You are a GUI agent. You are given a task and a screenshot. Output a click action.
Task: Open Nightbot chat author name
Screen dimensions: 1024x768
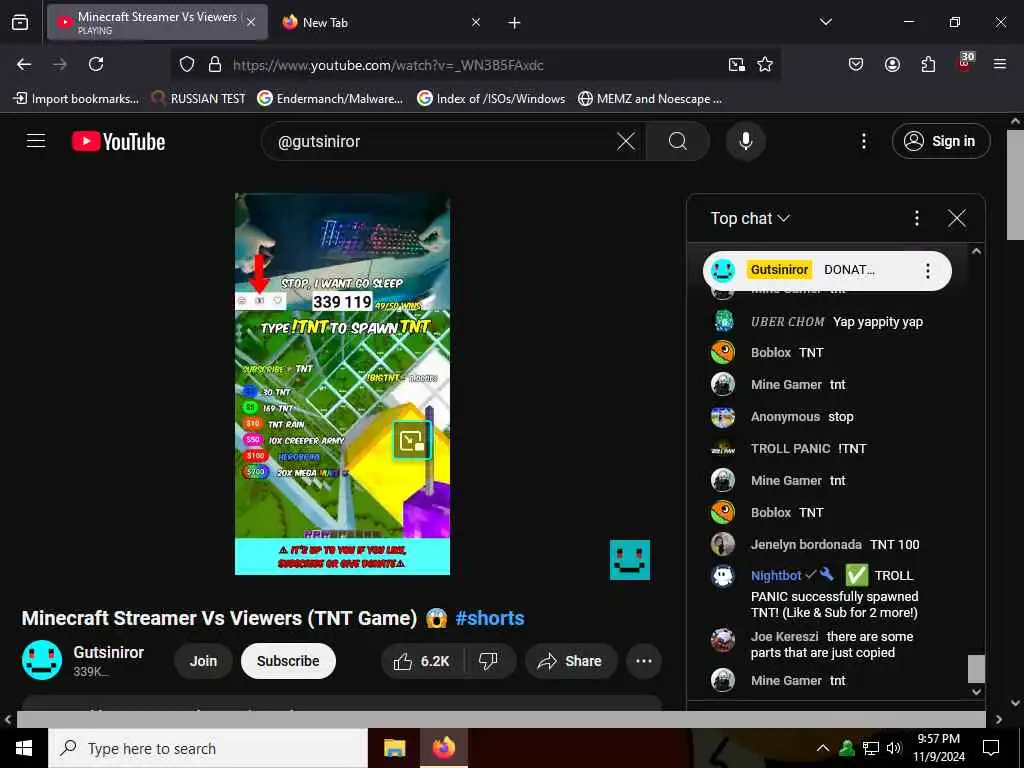click(776, 575)
